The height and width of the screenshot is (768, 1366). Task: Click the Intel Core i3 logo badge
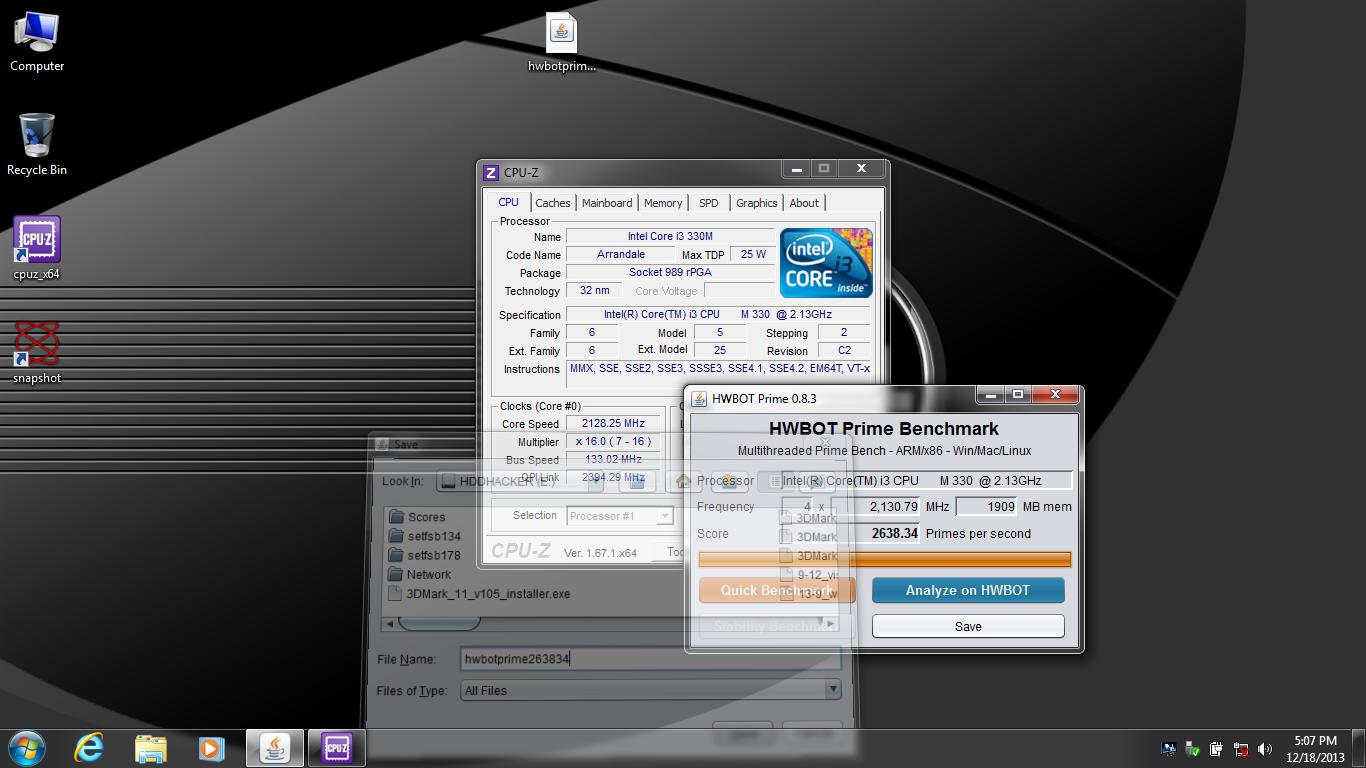826,263
